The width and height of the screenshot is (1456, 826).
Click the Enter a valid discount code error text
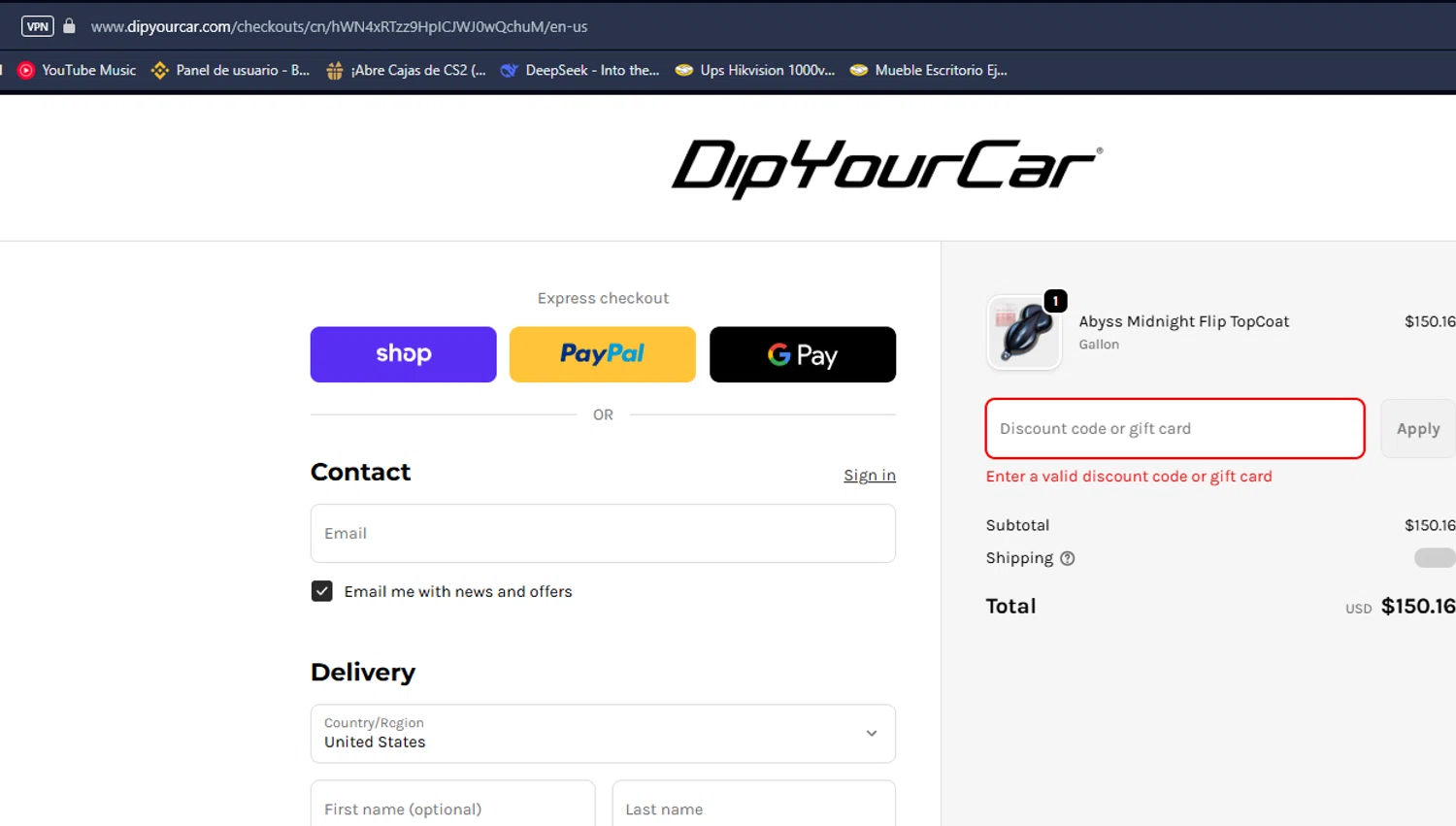[x=1129, y=477]
